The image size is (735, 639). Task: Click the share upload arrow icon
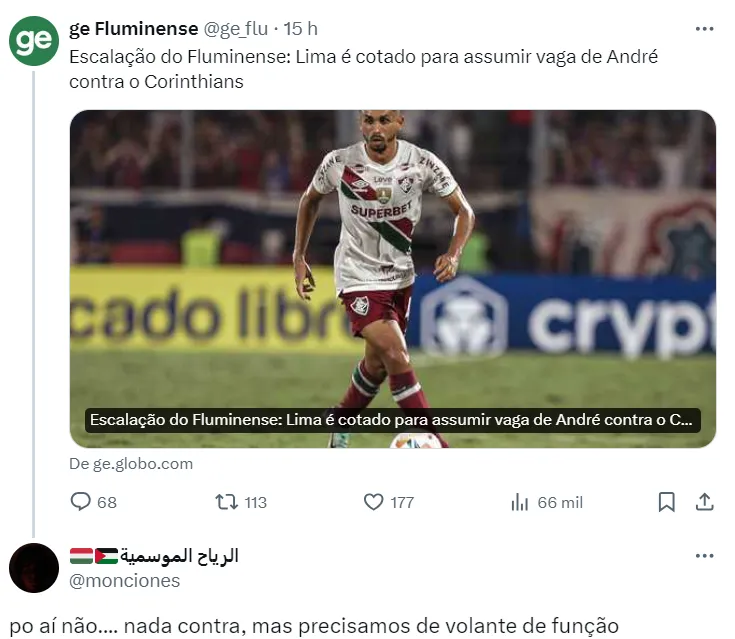click(x=705, y=502)
